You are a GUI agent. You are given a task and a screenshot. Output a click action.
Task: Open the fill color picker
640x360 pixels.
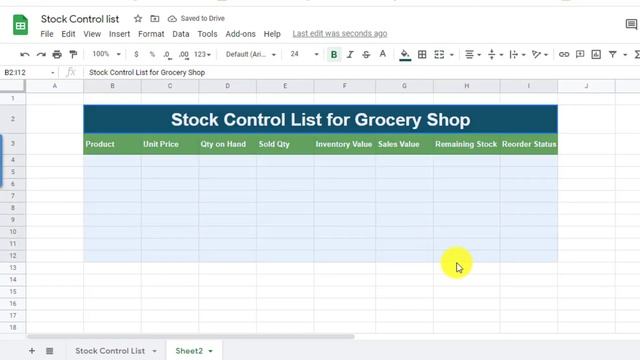(x=405, y=55)
